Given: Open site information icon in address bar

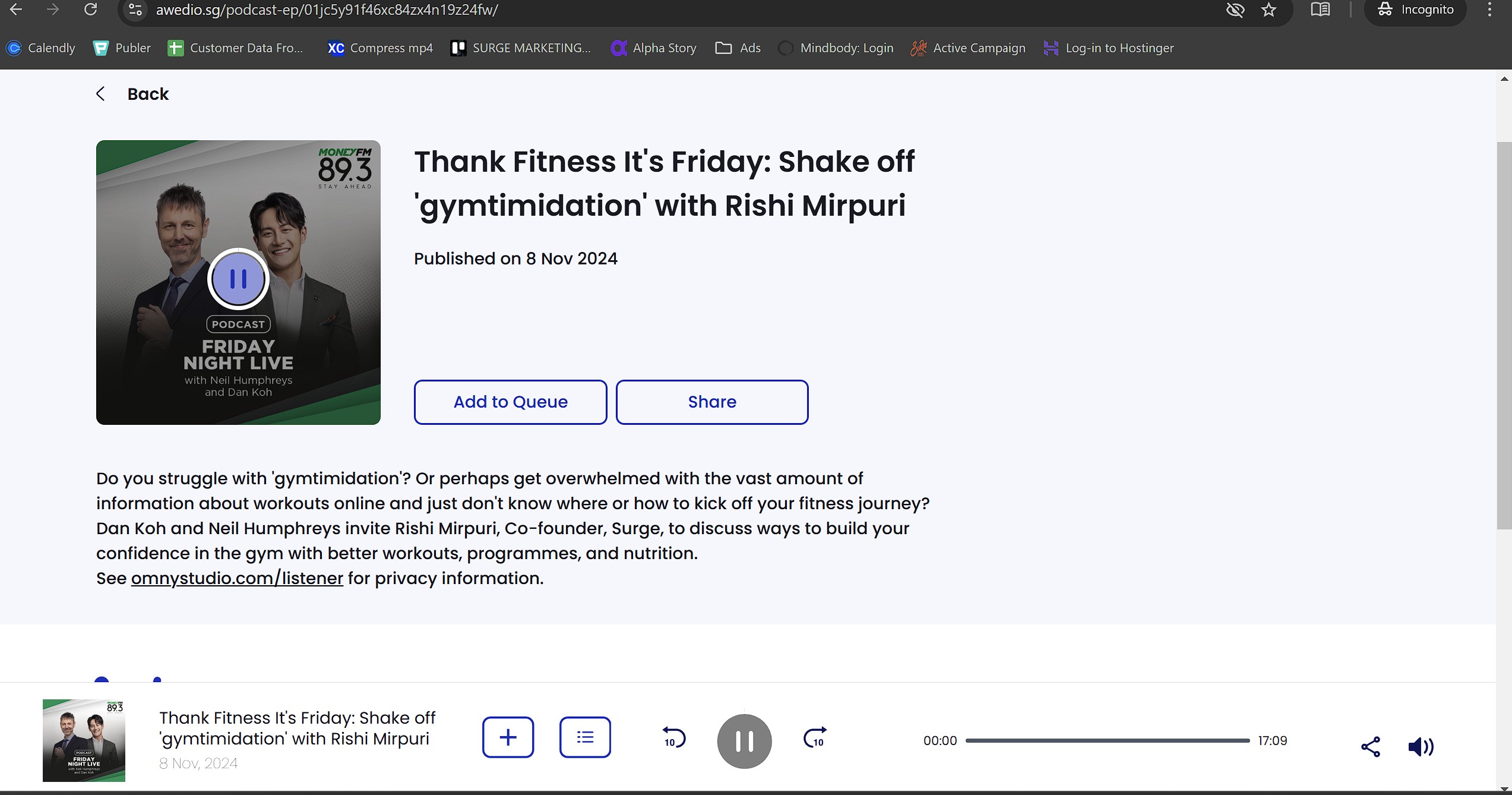Looking at the screenshot, I should click(135, 10).
